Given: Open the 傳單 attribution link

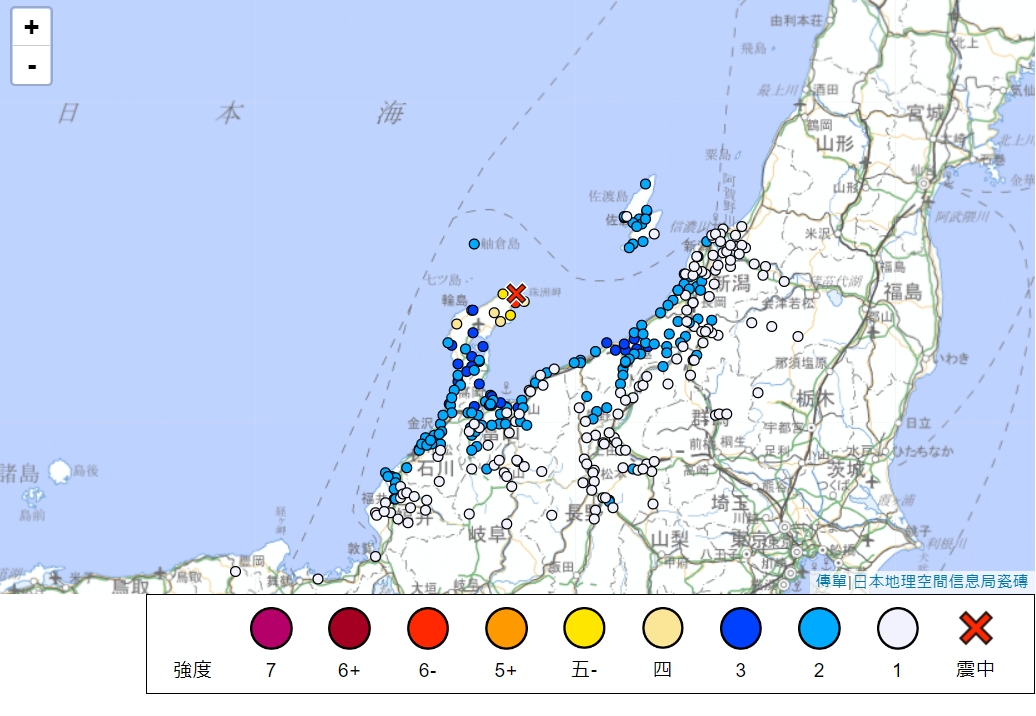Looking at the screenshot, I should coord(830,581).
